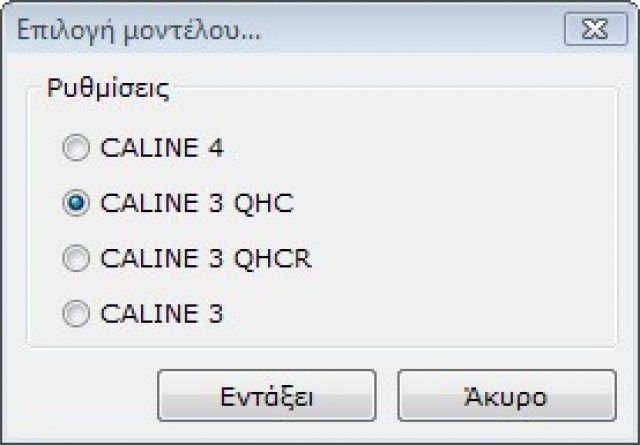The width and height of the screenshot is (640, 445).
Task: Click the empty radio circle beside CALINE 4
Action: [x=75, y=149]
